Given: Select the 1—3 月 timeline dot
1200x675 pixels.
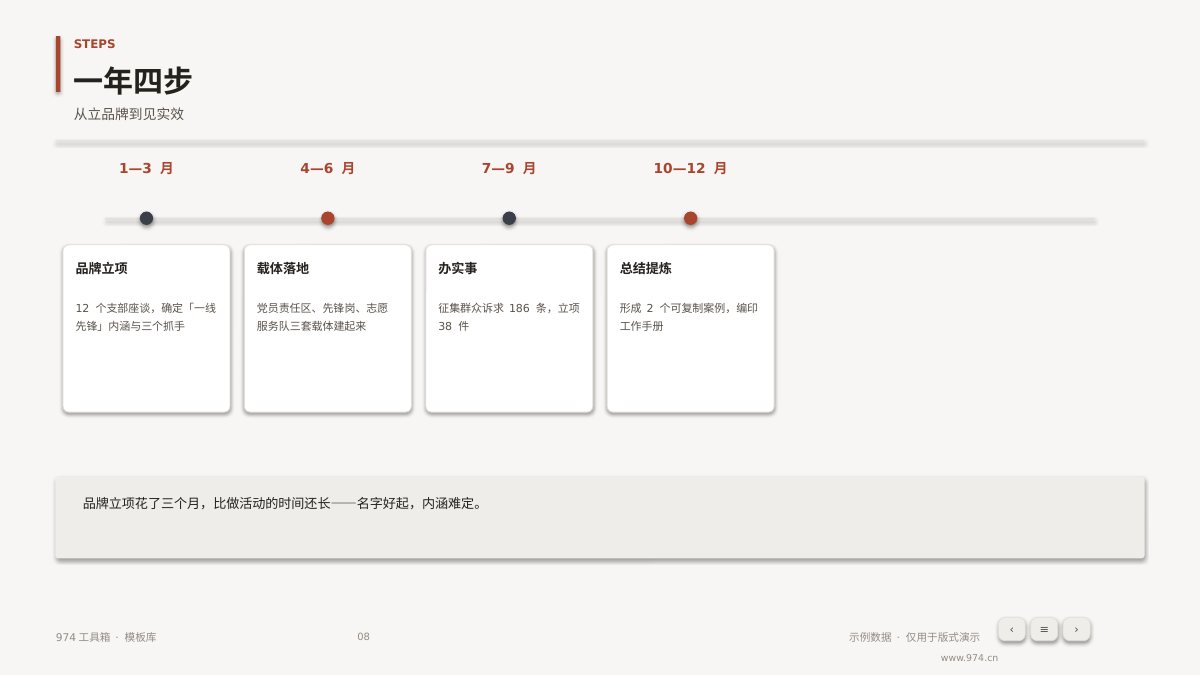Looking at the screenshot, I should tap(146, 218).
